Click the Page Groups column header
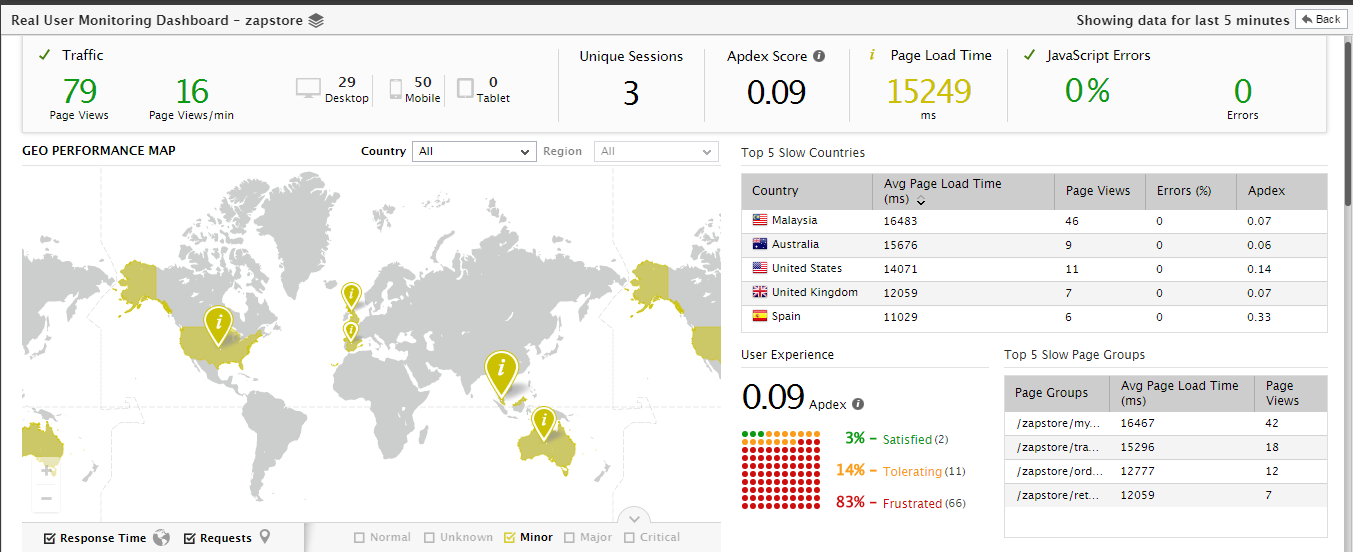Viewport: 1353px width, 552px height. tap(1057, 393)
